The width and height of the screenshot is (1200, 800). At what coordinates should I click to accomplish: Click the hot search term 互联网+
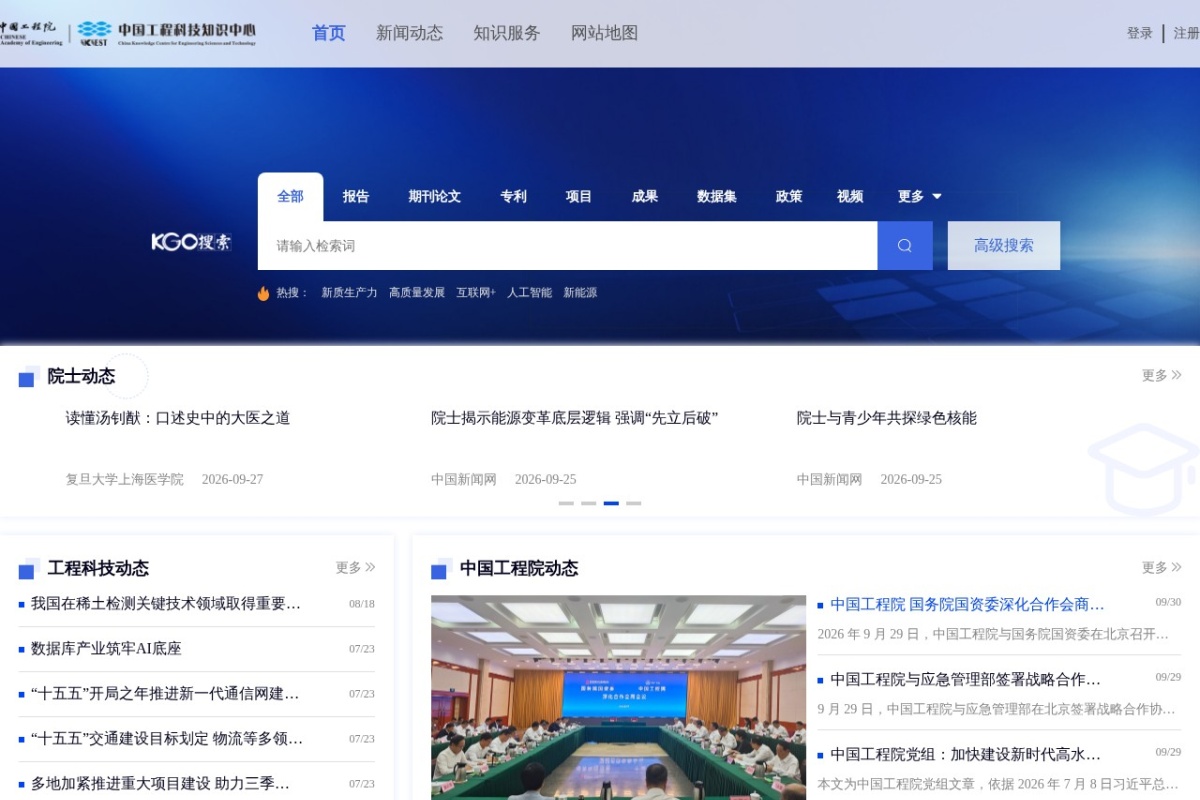point(476,293)
